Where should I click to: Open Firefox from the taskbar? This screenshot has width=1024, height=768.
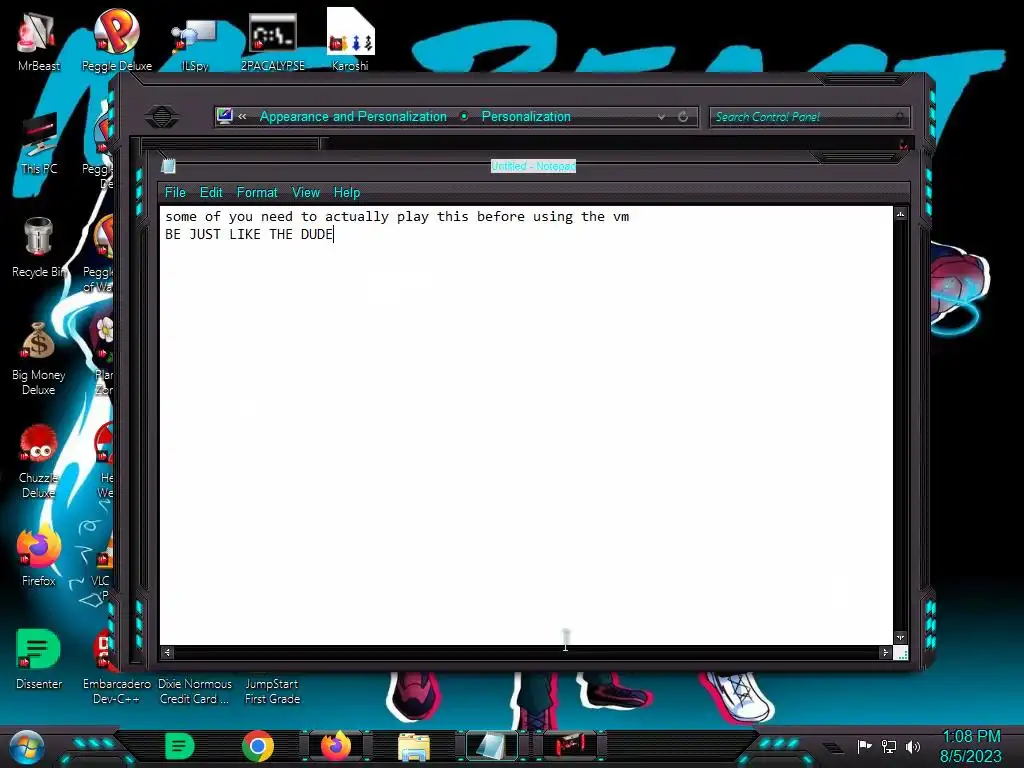(336, 746)
